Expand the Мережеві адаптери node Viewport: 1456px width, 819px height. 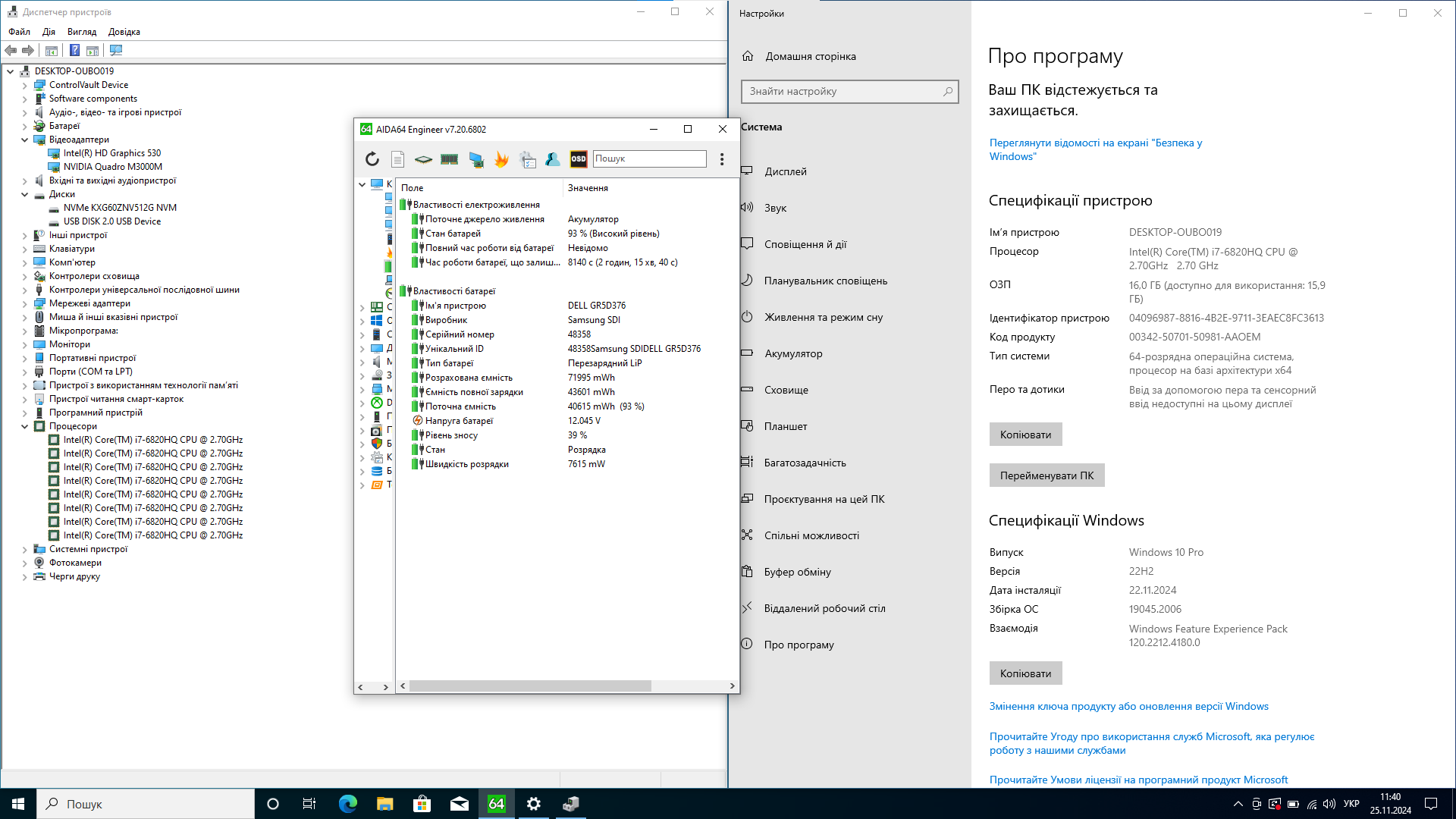(24, 303)
